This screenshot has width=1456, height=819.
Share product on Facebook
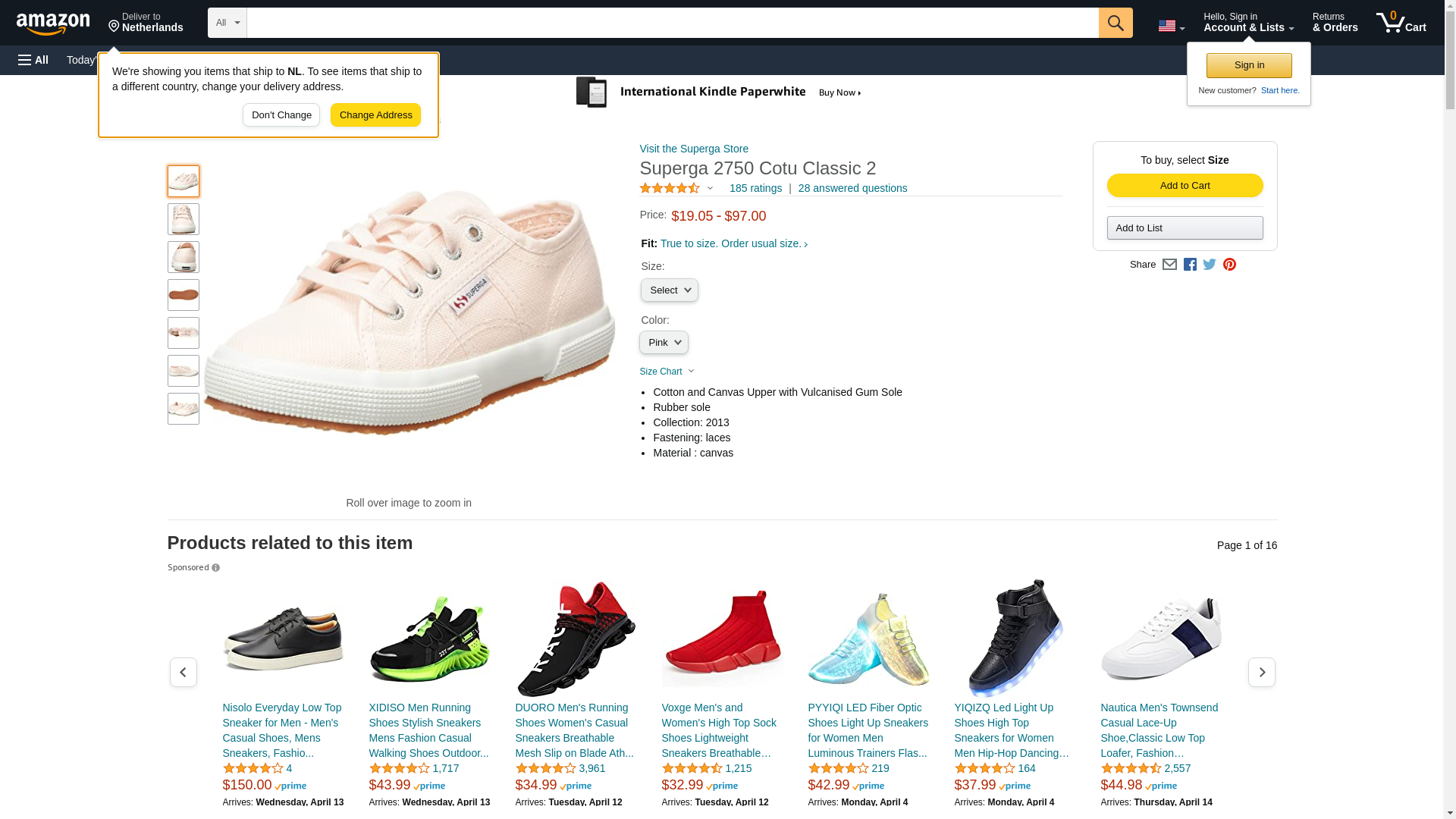point(1190,265)
